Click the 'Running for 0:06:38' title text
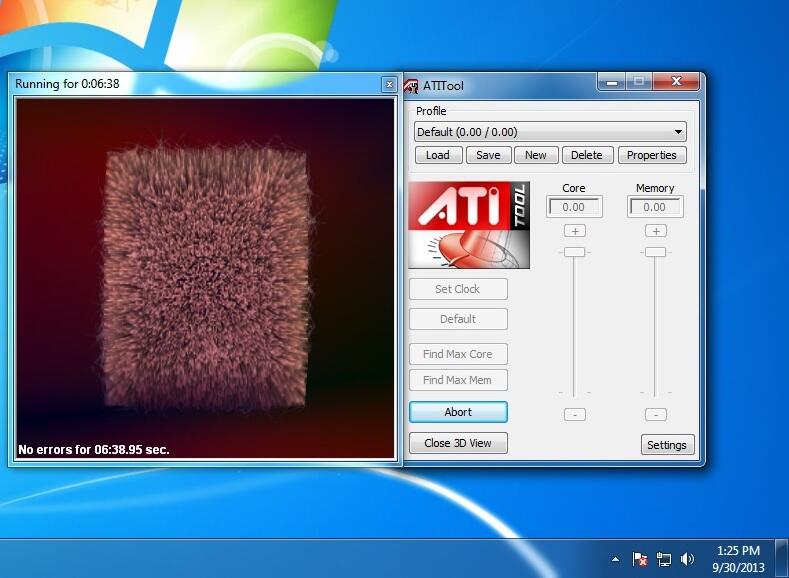The image size is (789, 578). click(x=67, y=84)
